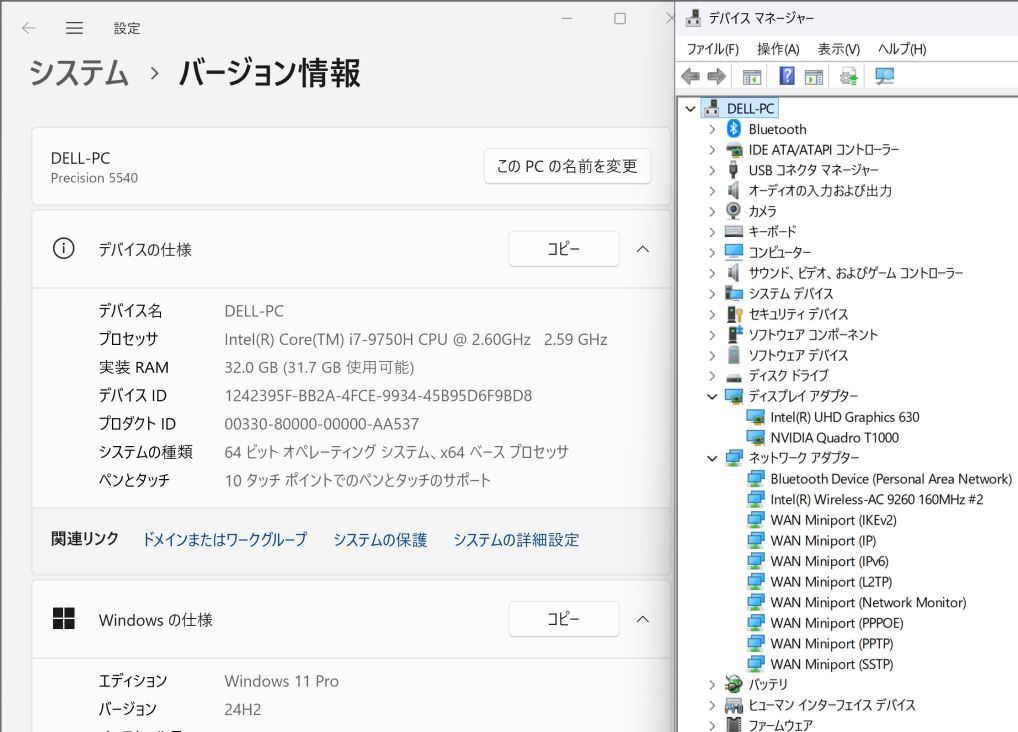The image size is (1018, 732).
Task: Select WAN Miniport (PPPOE) entry
Action: click(837, 623)
